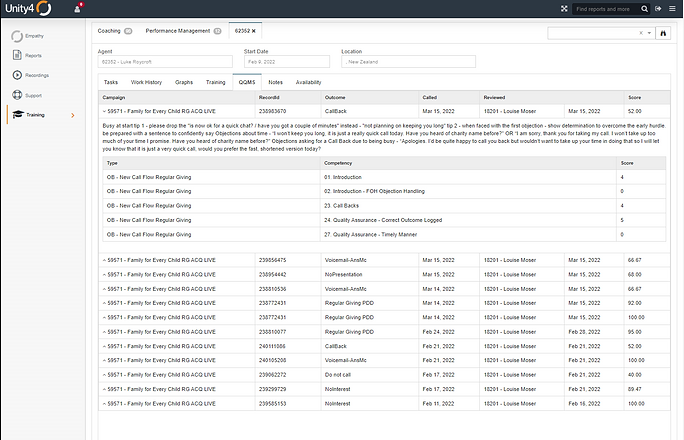
Task: Select the 01. Introduction competency
Action: [x=343, y=177]
